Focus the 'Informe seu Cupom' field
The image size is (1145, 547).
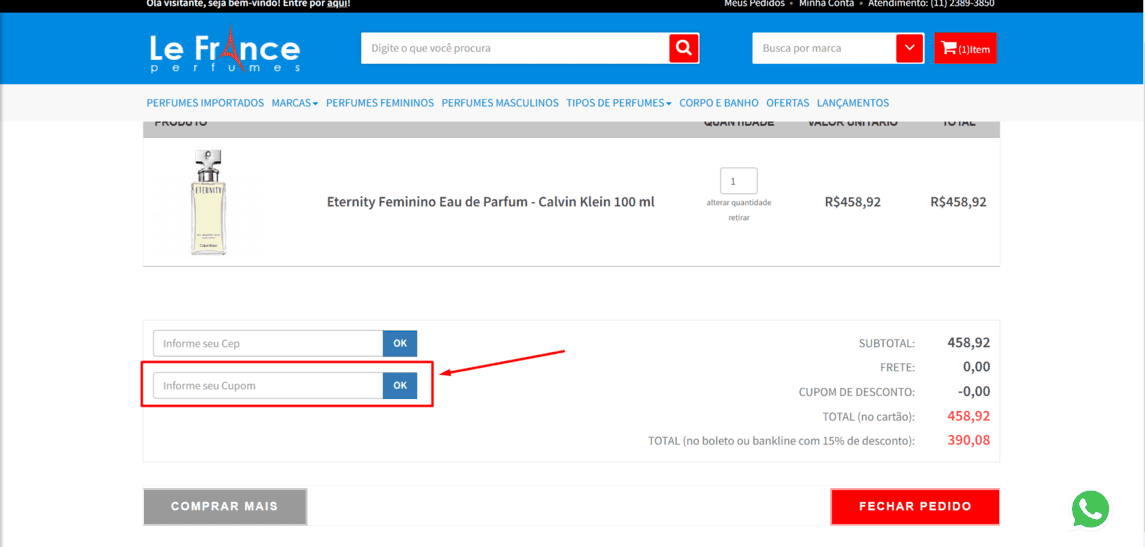pos(268,386)
